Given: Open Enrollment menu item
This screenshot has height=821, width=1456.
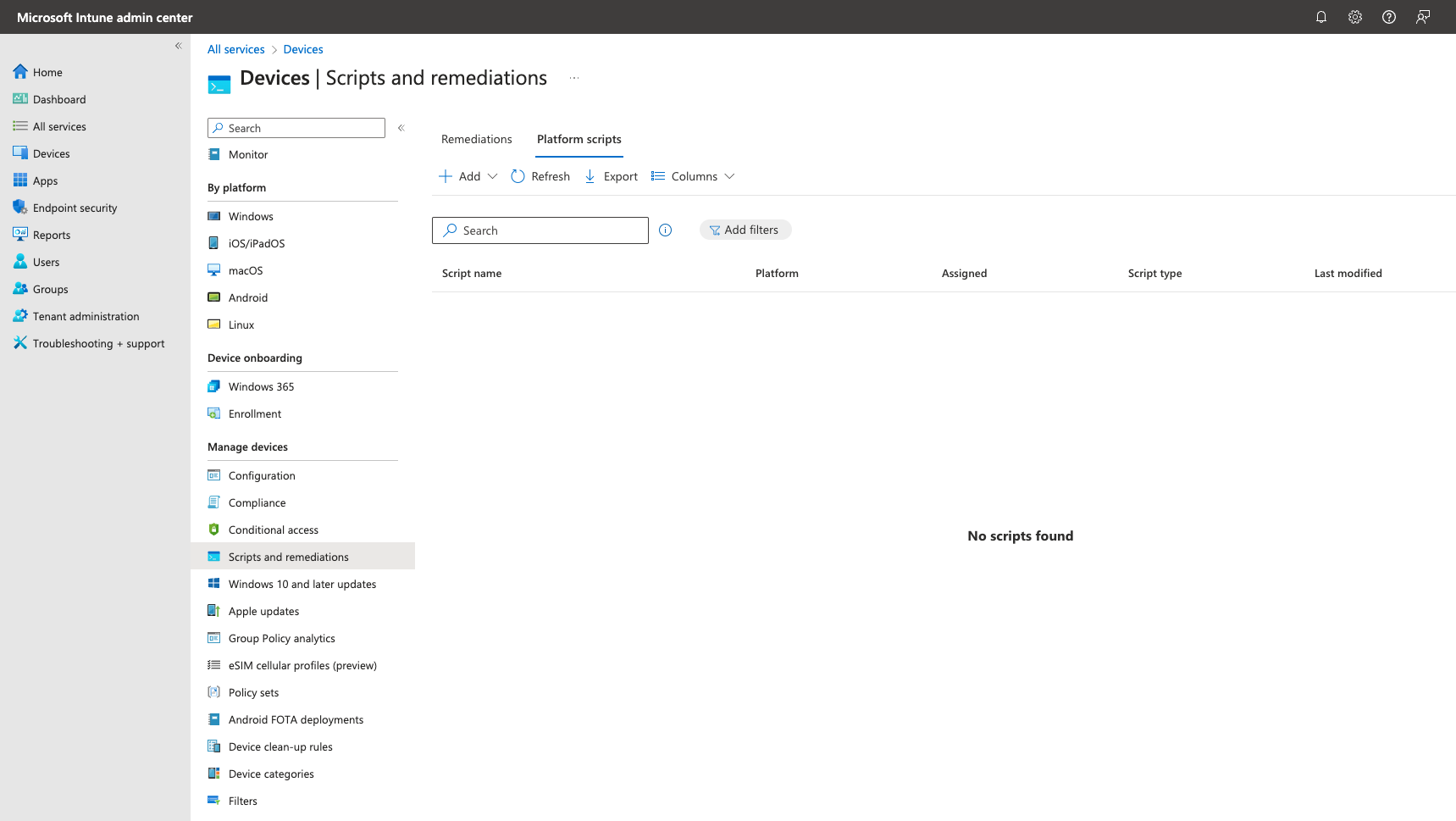Looking at the screenshot, I should [x=255, y=413].
